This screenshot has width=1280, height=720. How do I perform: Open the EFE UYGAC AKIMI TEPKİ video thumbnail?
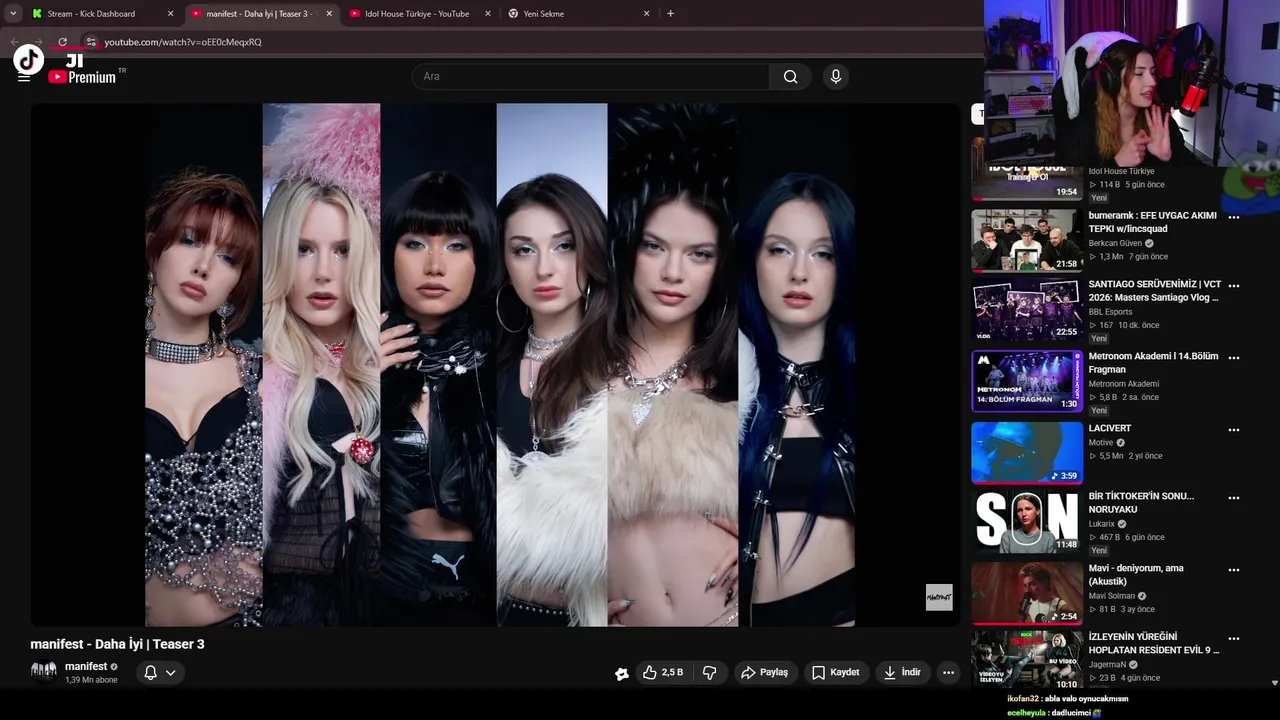click(1027, 240)
